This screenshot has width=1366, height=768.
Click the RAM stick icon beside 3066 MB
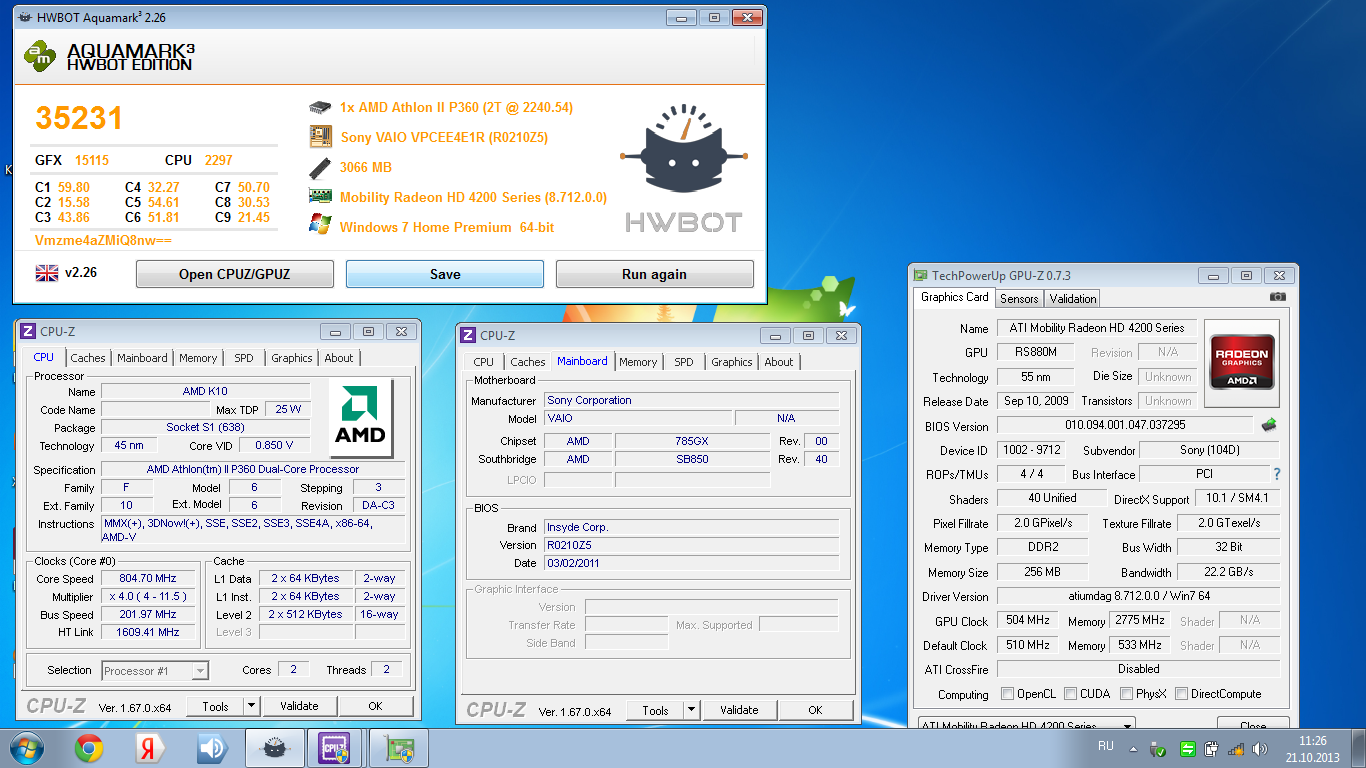320,167
